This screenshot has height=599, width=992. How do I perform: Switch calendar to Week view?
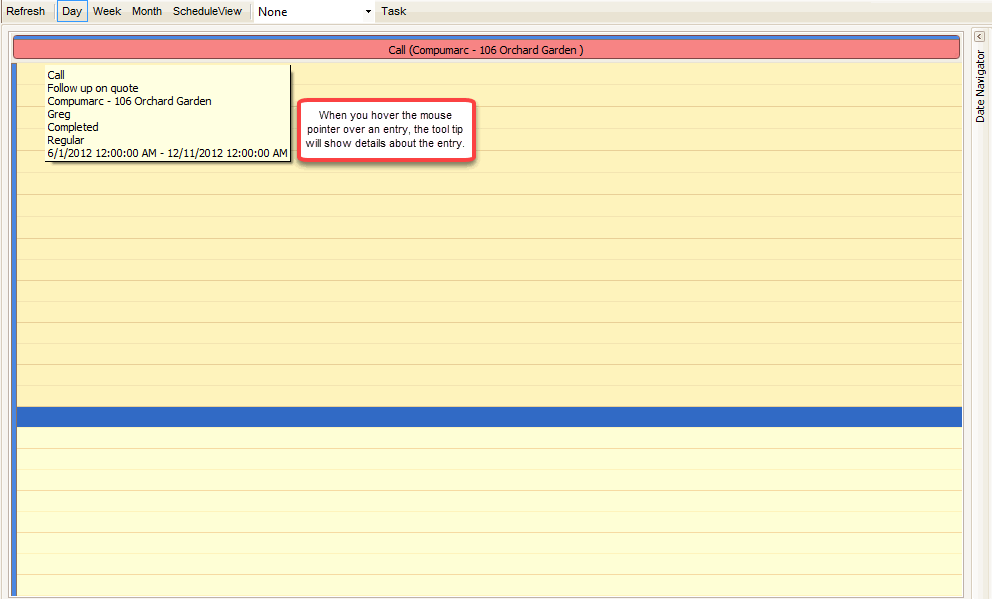[x=107, y=12]
